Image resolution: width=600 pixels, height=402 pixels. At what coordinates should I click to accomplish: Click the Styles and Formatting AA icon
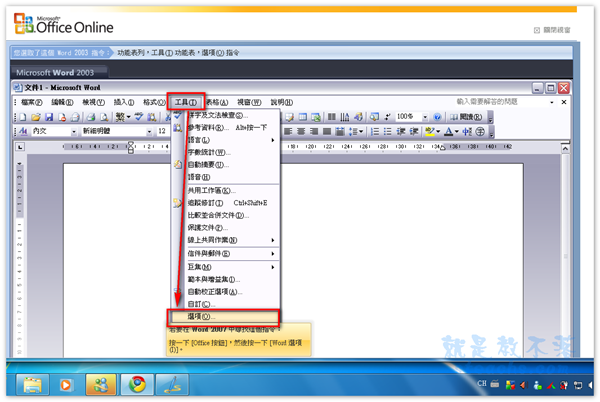(23, 131)
